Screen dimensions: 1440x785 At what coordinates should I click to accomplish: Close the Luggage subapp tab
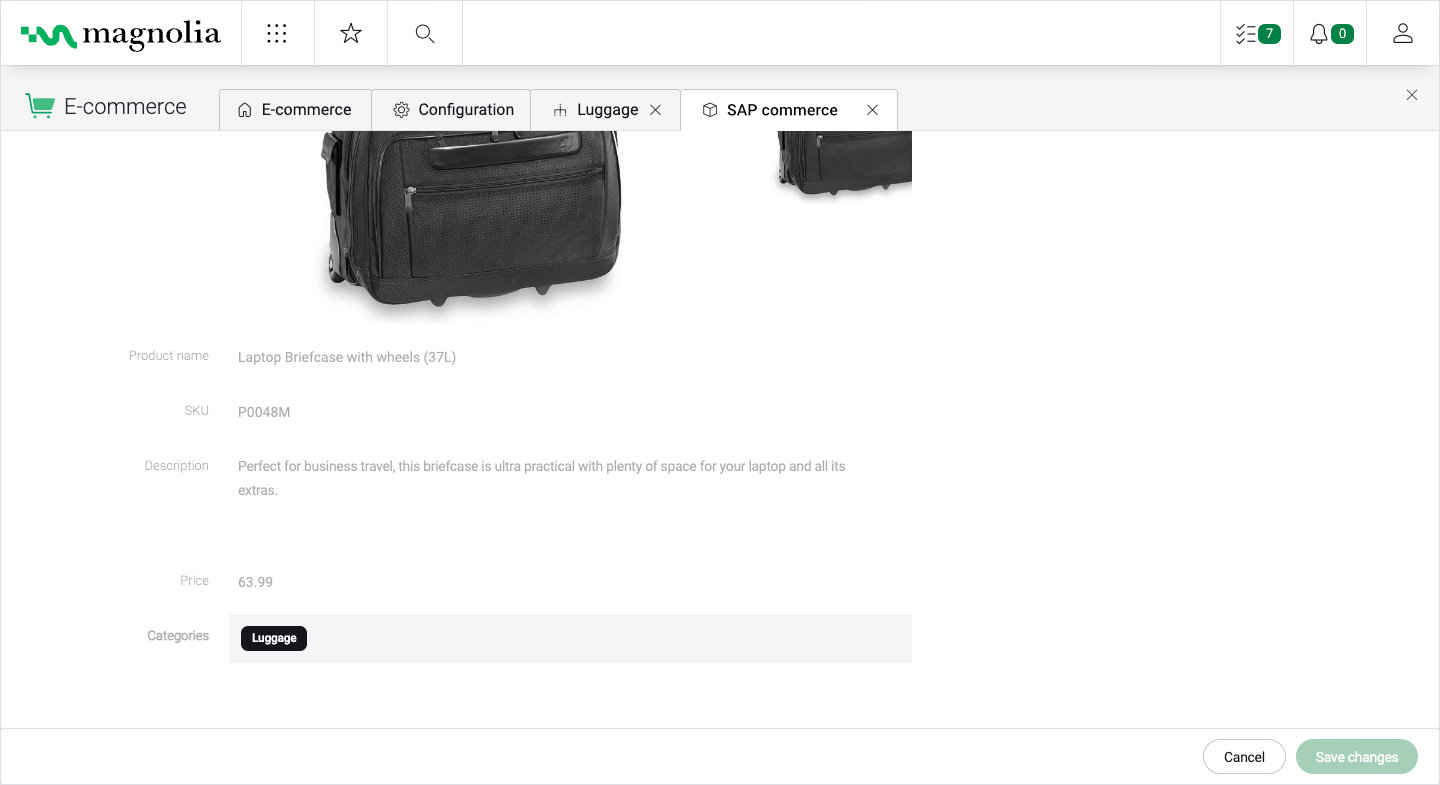[656, 110]
